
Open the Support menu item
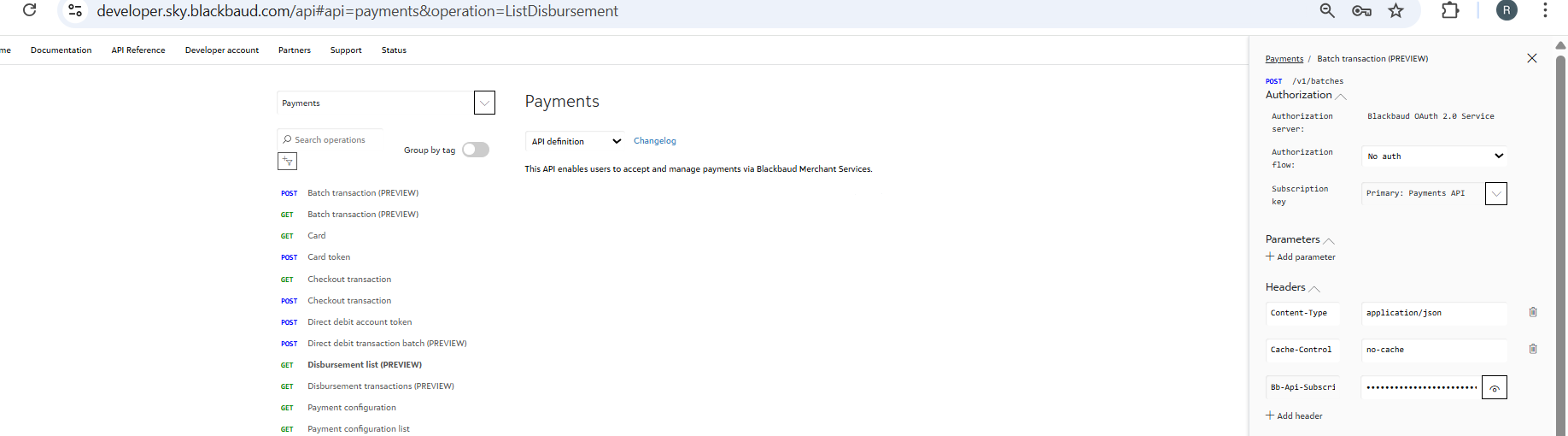(346, 50)
